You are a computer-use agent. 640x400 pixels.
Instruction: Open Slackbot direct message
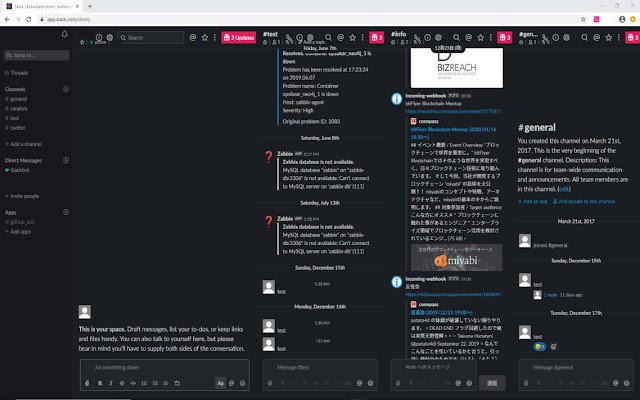pyautogui.click(x=17, y=170)
